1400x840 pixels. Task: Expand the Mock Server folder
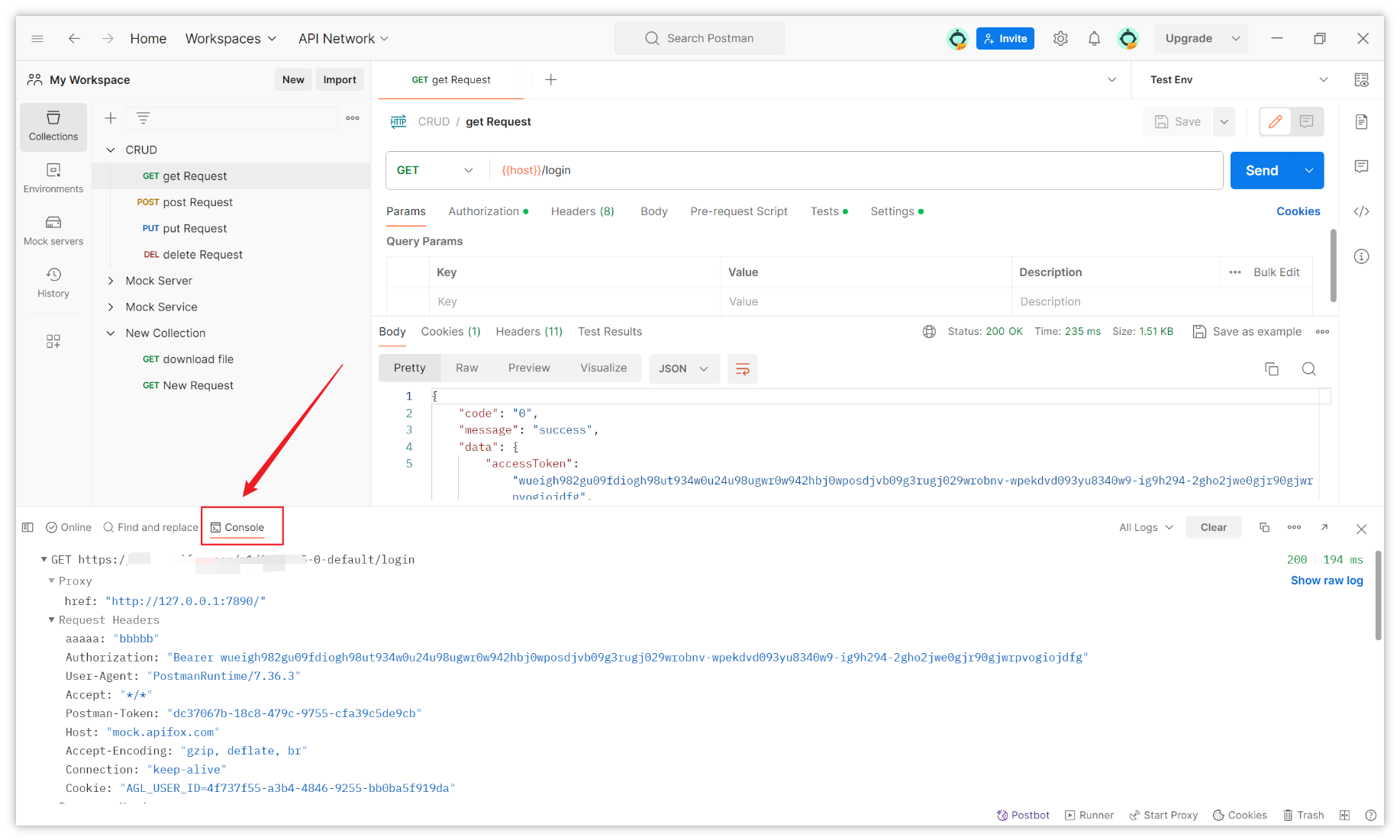pyautogui.click(x=111, y=280)
